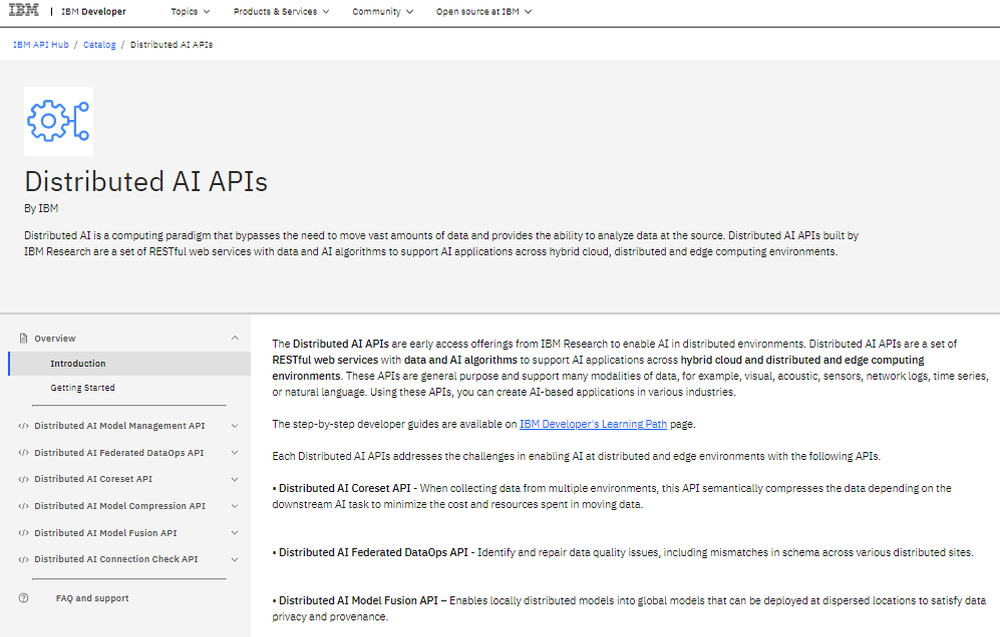Collapse the Overview section chevron
1000x637 pixels.
click(x=235, y=338)
